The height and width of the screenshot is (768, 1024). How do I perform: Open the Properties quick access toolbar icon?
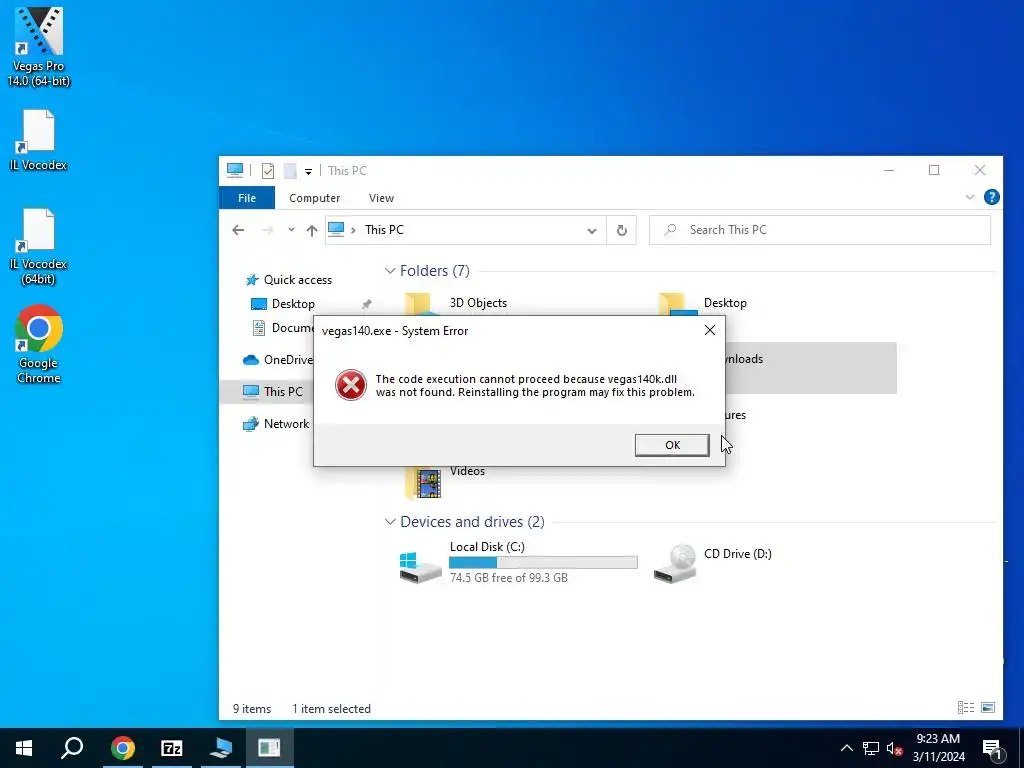(268, 170)
